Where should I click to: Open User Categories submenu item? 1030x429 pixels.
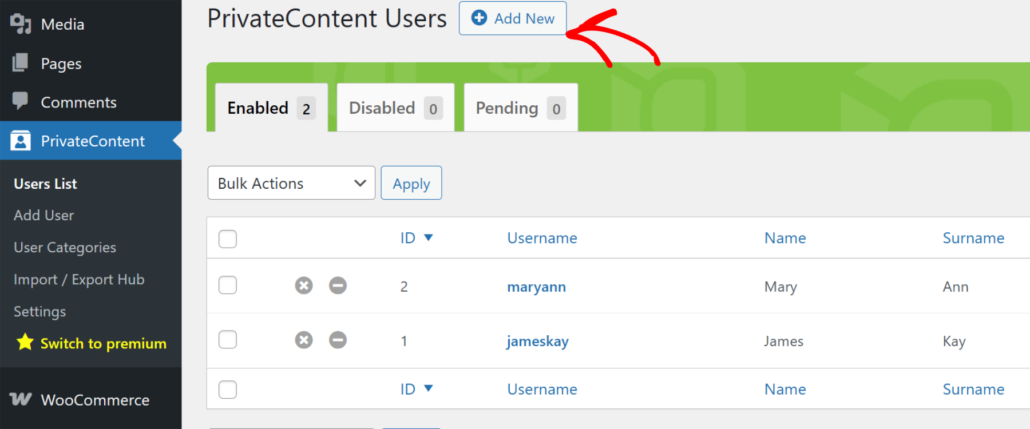65,248
